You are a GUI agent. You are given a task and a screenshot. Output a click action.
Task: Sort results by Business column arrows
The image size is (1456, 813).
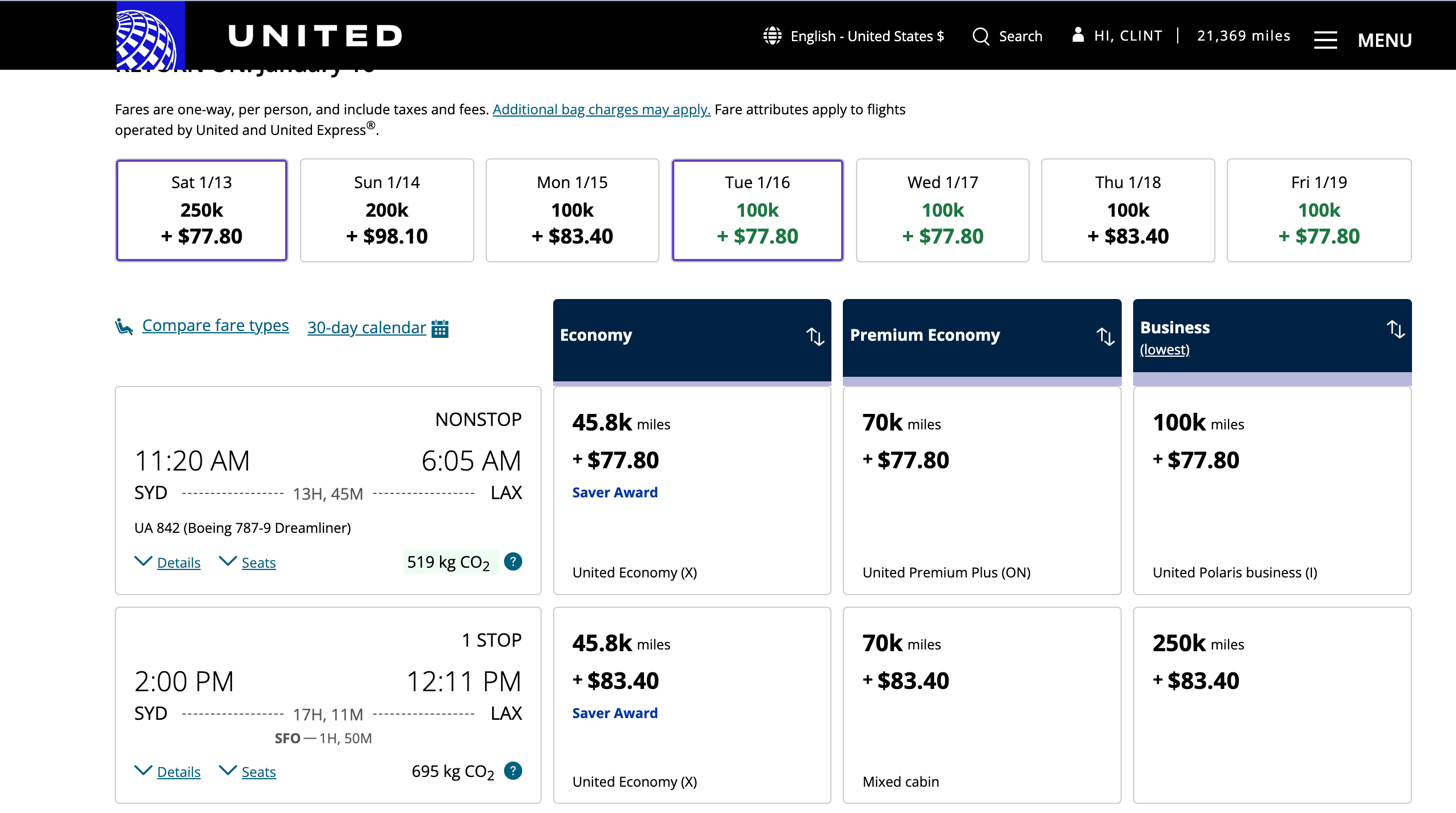click(1395, 329)
